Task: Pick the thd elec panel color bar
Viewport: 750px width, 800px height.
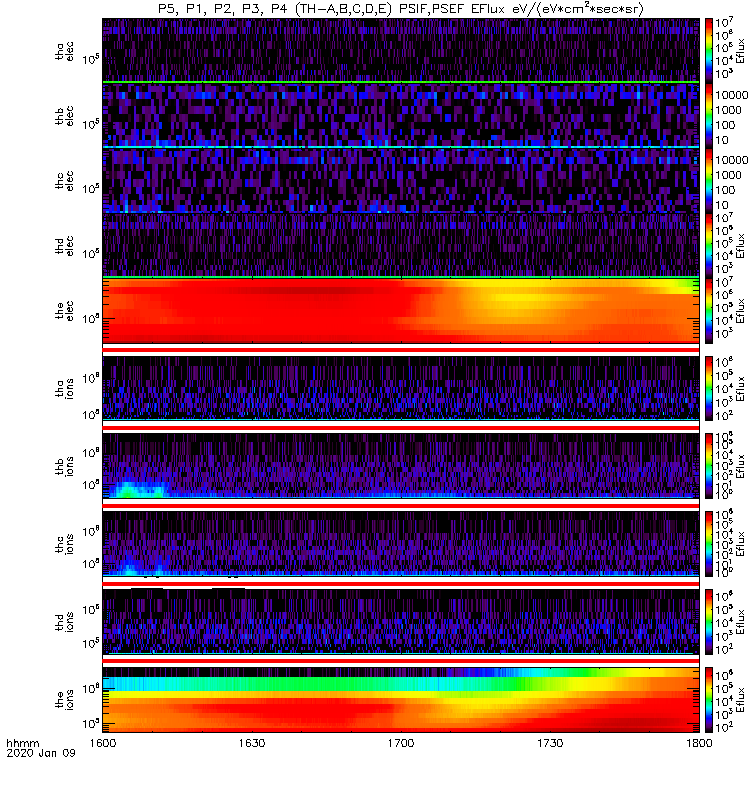Action: click(709, 245)
